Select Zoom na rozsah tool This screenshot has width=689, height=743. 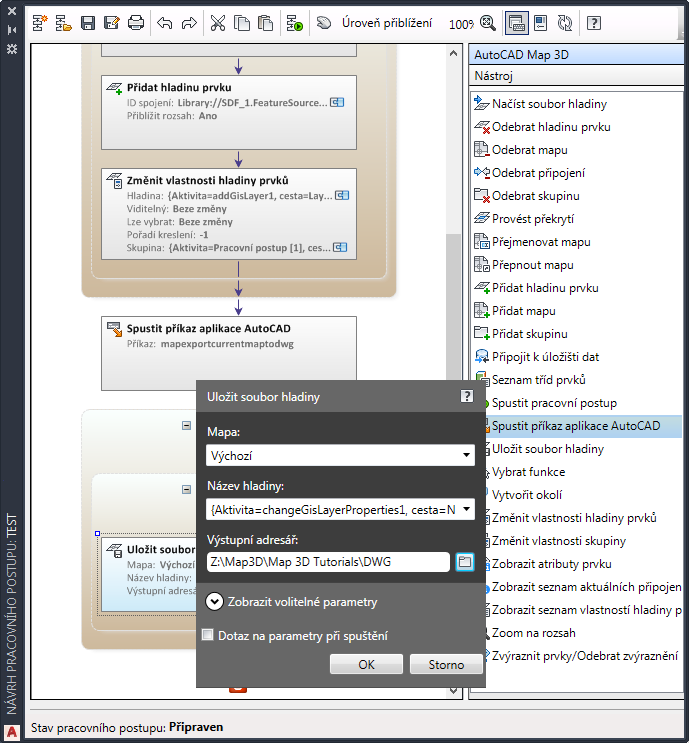point(531,633)
